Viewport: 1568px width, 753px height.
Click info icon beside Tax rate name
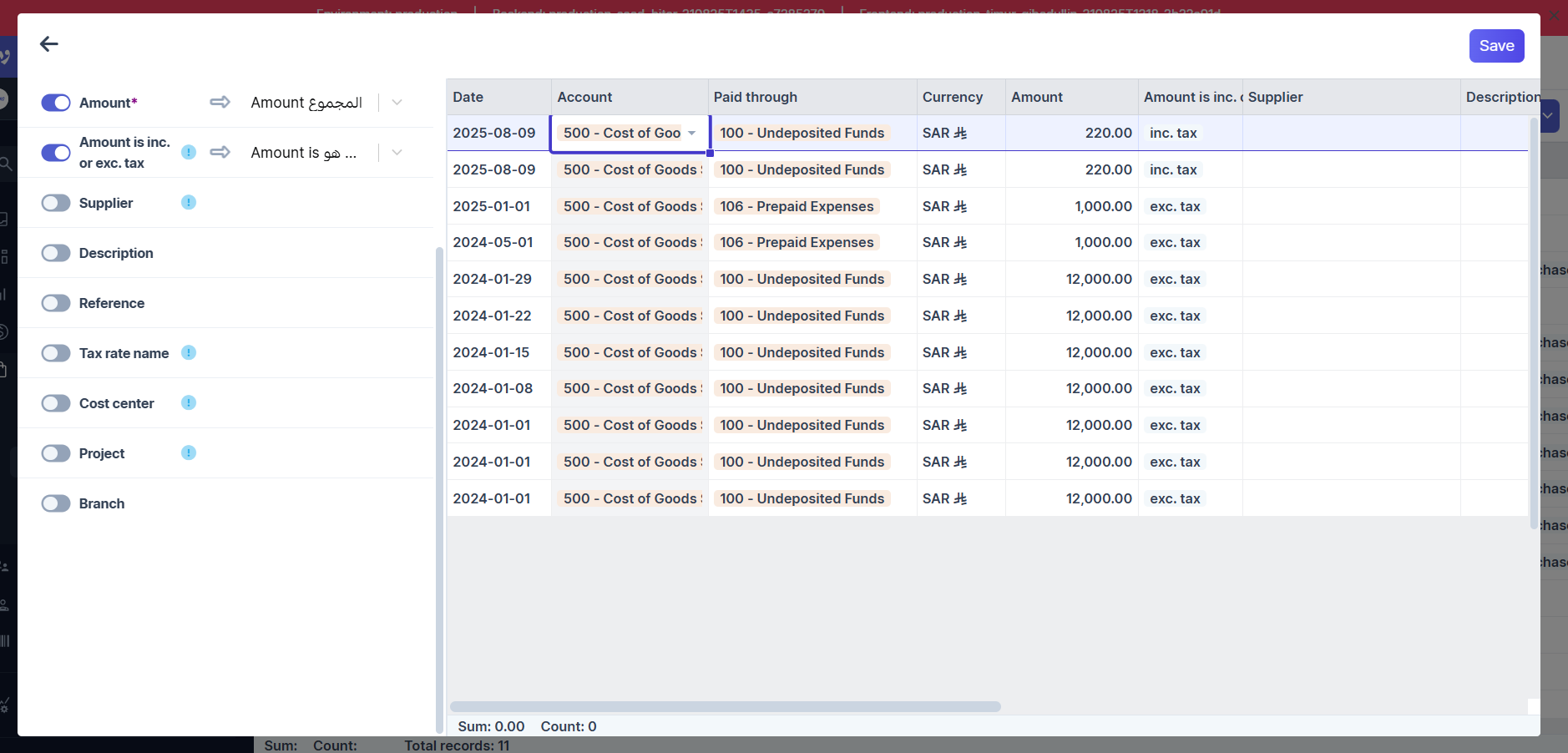[x=189, y=352]
